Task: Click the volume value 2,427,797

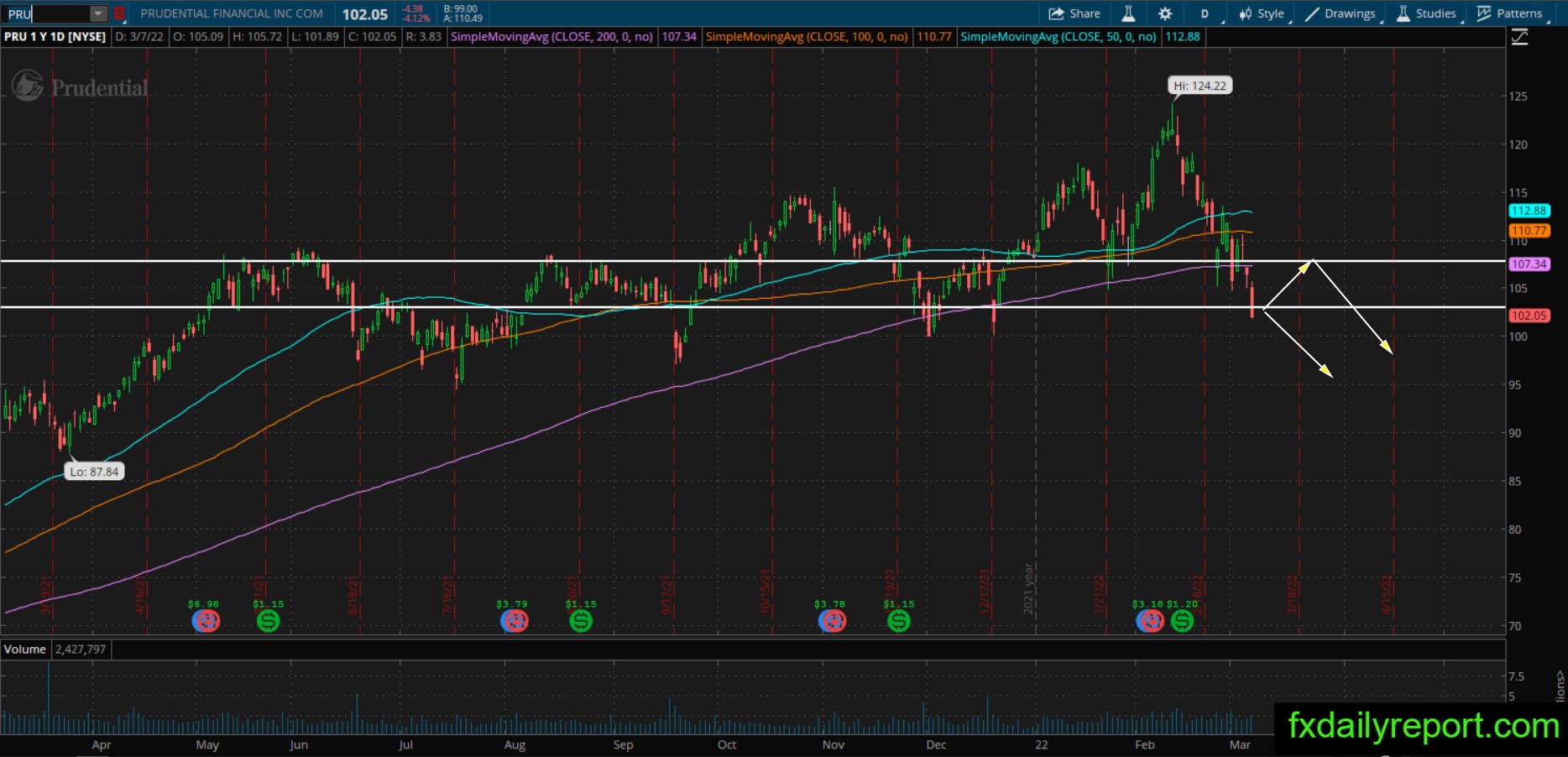Action: [81, 650]
